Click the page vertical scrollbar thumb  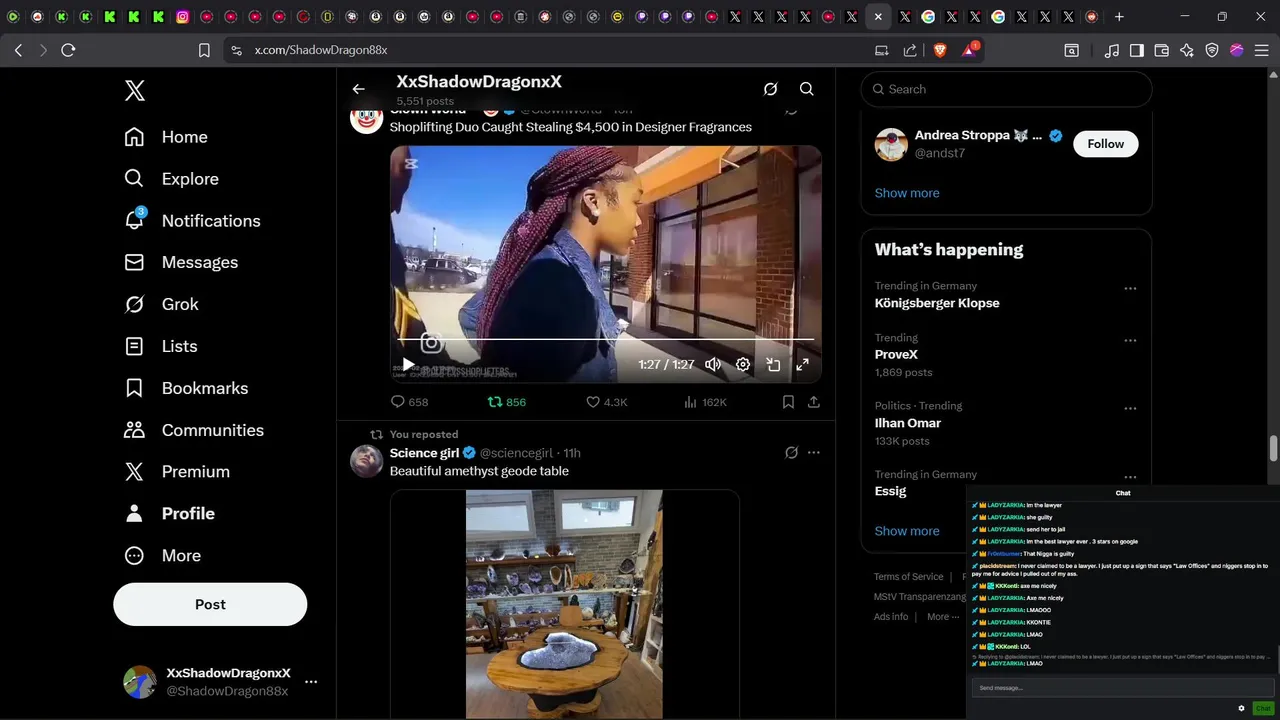(1273, 449)
